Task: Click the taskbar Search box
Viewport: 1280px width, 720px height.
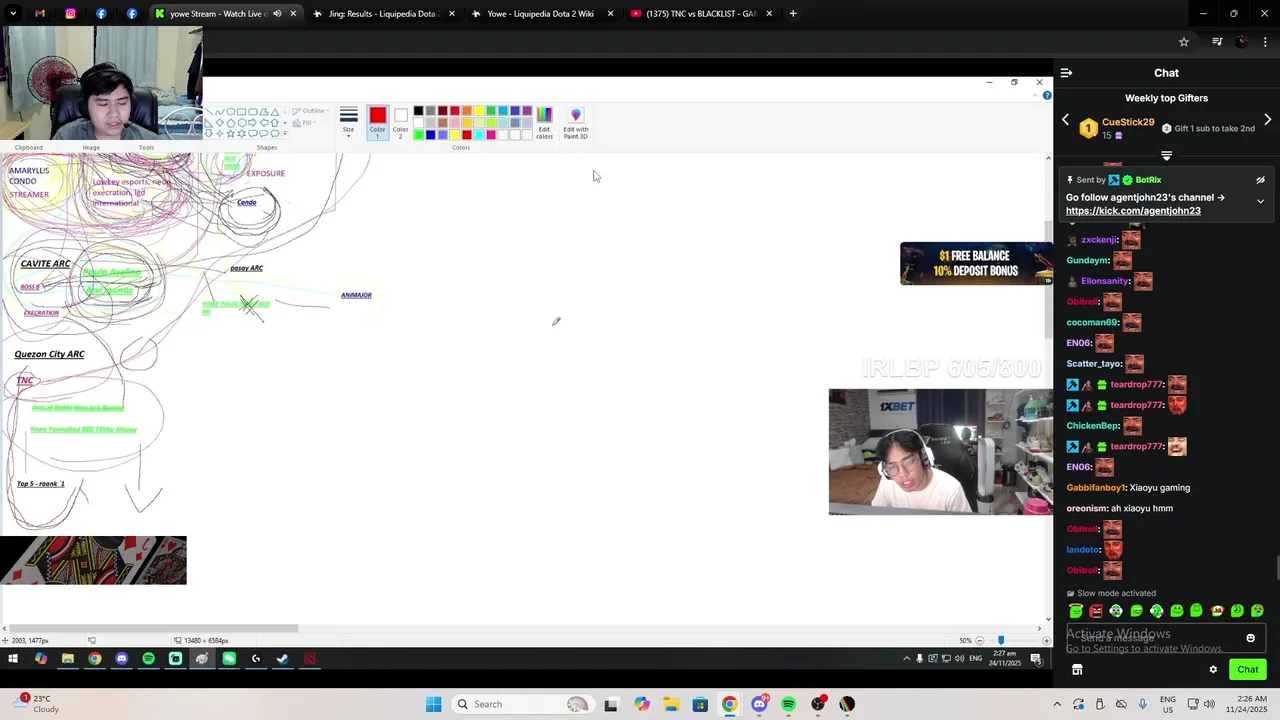Action: pos(521,704)
